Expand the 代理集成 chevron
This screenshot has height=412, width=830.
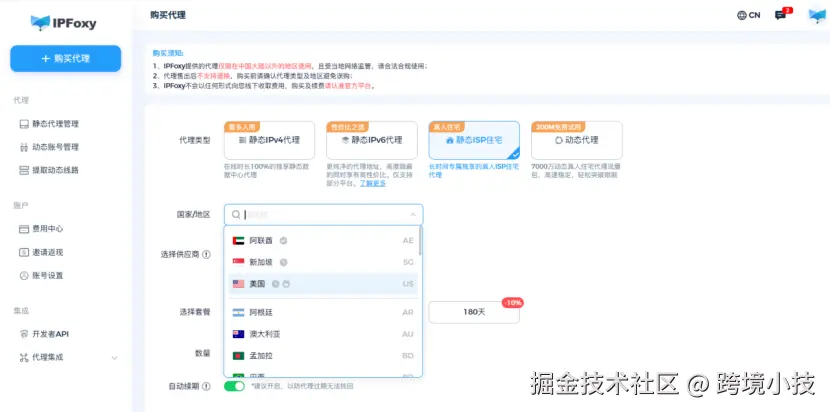pos(114,358)
